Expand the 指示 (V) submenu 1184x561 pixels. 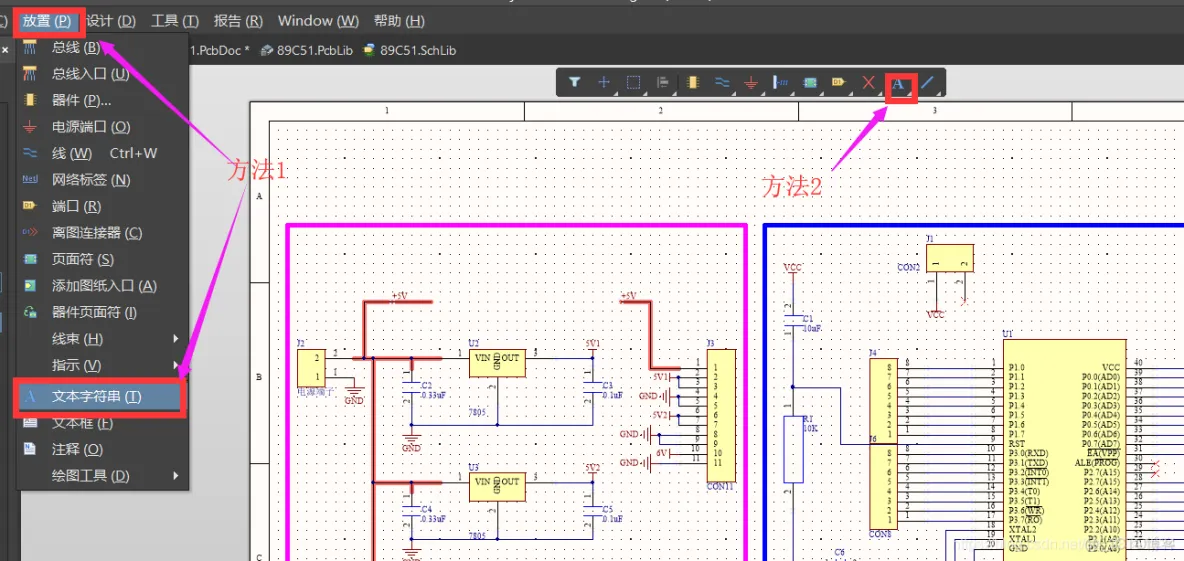tap(103, 365)
